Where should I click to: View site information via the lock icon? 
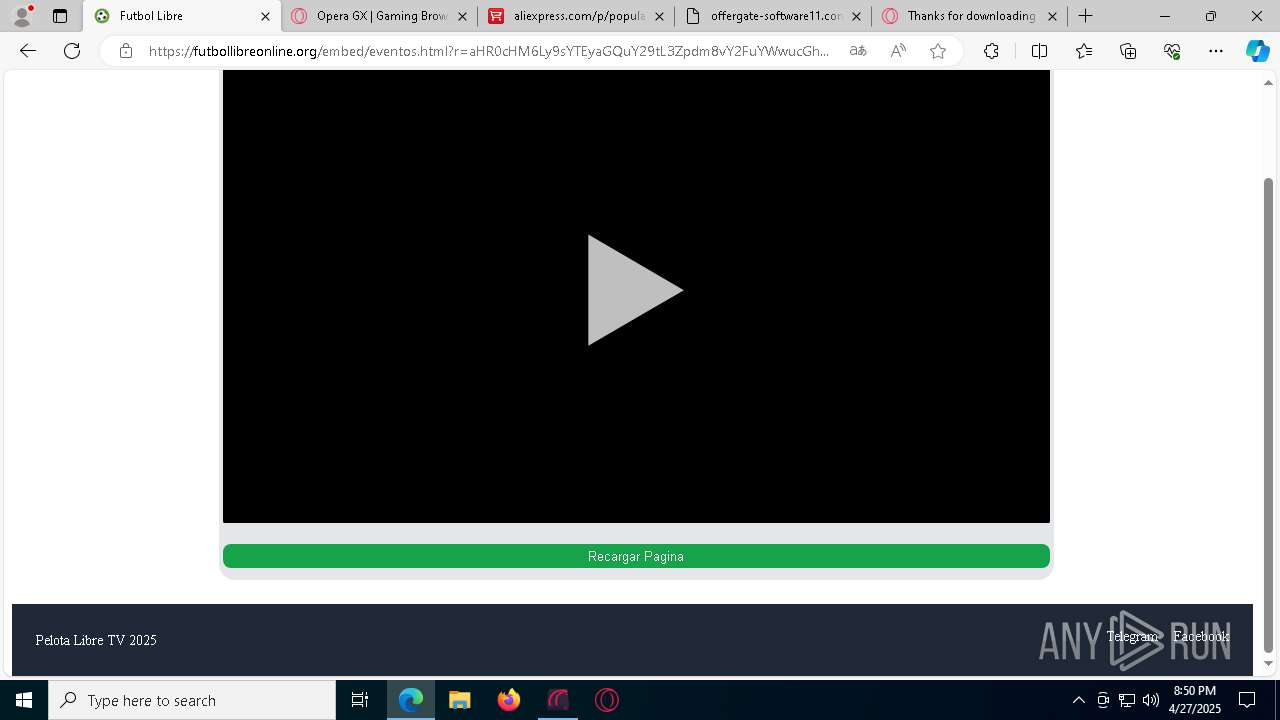125,51
